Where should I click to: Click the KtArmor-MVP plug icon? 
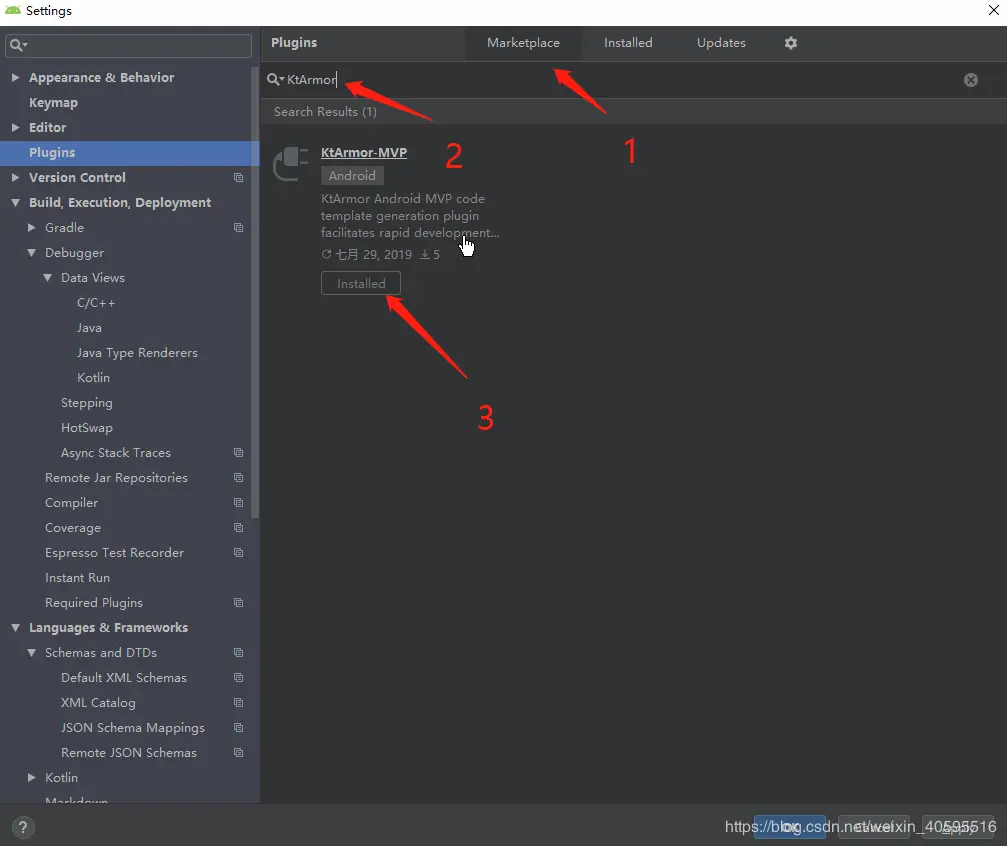coord(291,164)
